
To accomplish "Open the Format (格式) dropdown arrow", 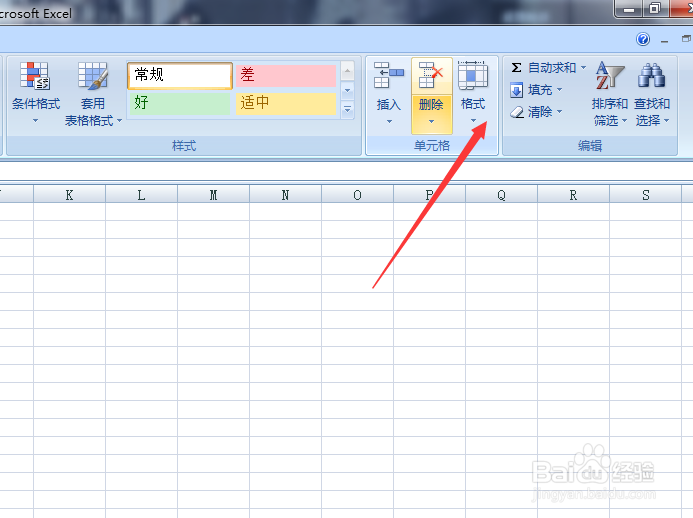I will [473, 121].
